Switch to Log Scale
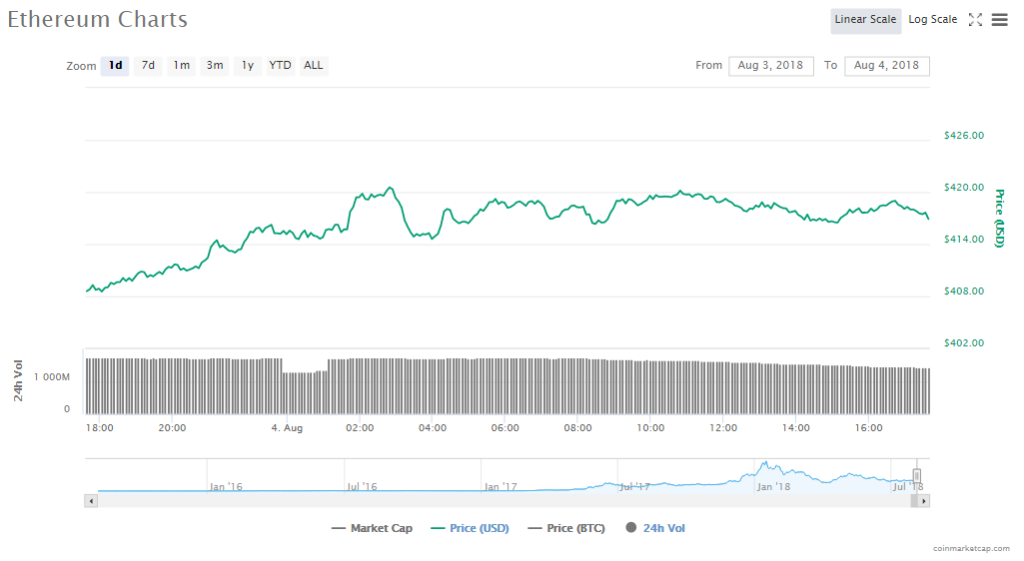 (x=932, y=20)
